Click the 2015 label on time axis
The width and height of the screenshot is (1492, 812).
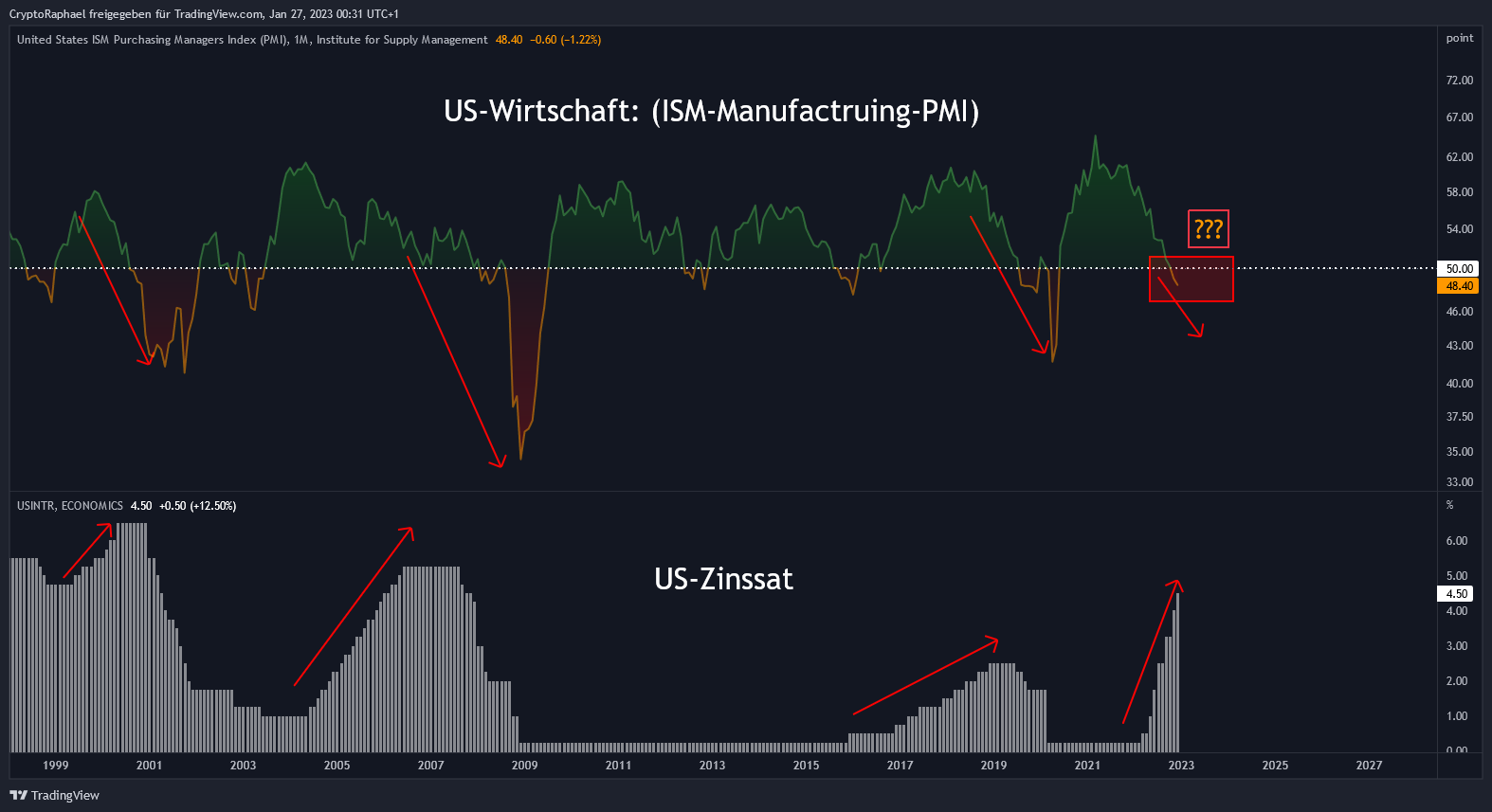click(x=807, y=766)
